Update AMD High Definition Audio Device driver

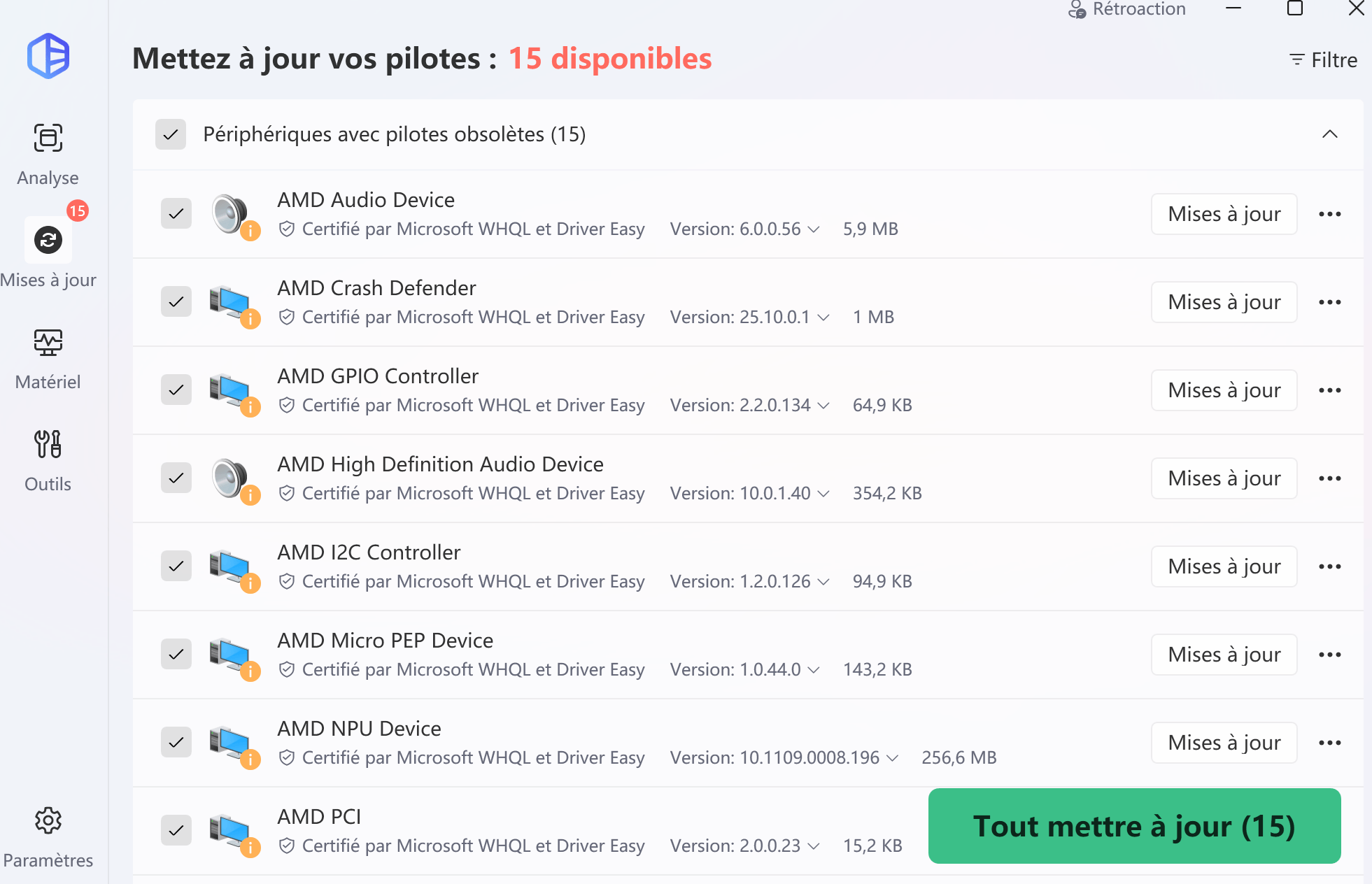pyautogui.click(x=1224, y=478)
